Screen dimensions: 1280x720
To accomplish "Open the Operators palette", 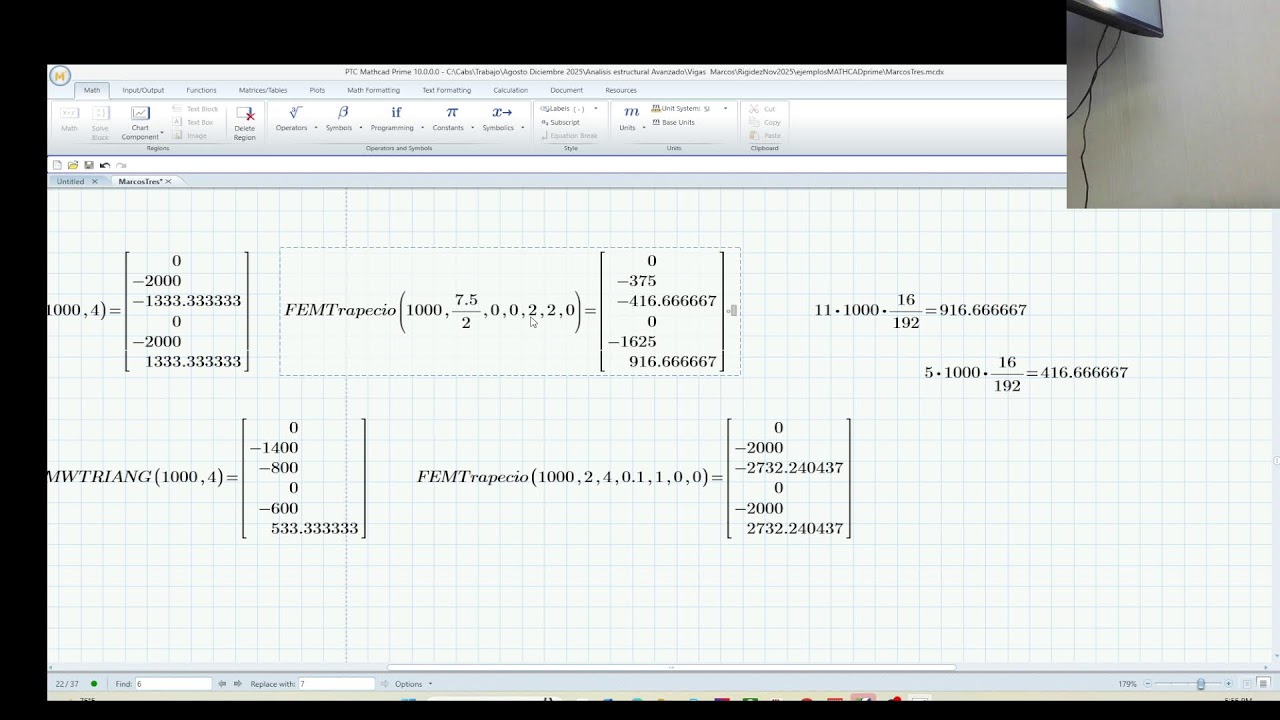I will pyautogui.click(x=292, y=119).
